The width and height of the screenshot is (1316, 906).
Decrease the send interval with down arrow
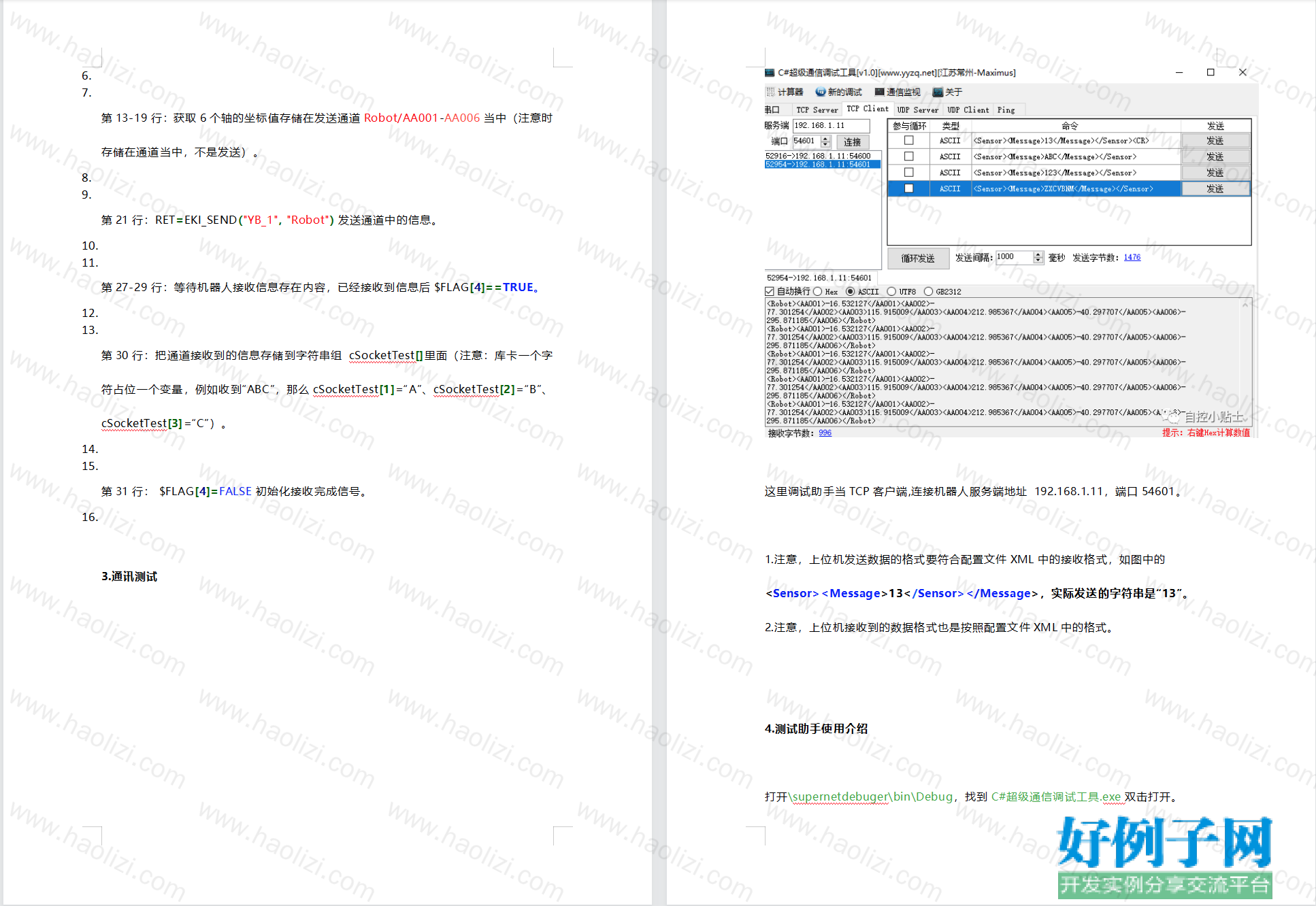pyautogui.click(x=1038, y=261)
